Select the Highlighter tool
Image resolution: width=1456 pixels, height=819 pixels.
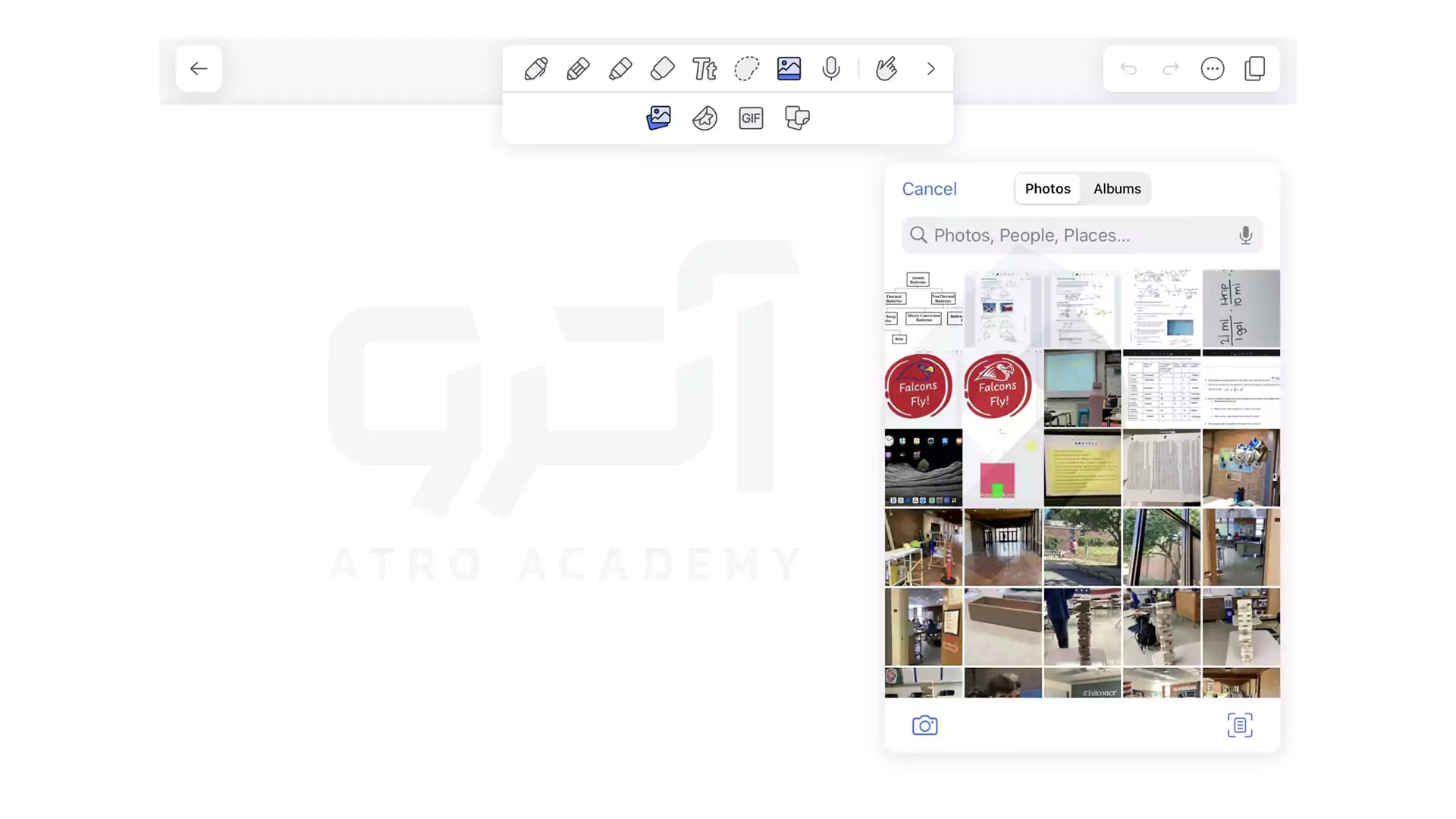pos(620,69)
